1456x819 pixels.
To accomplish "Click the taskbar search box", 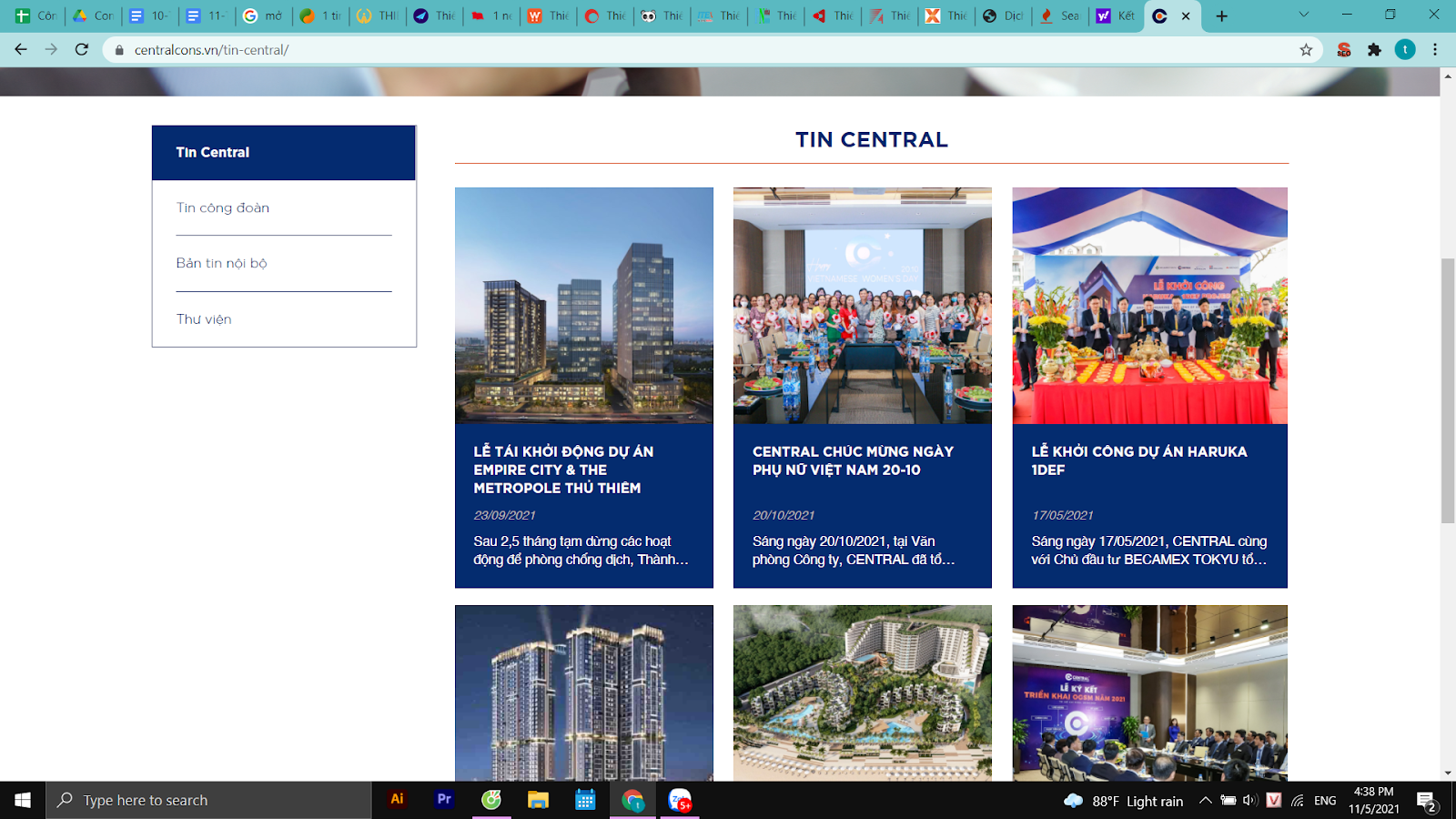I will tap(208, 800).
